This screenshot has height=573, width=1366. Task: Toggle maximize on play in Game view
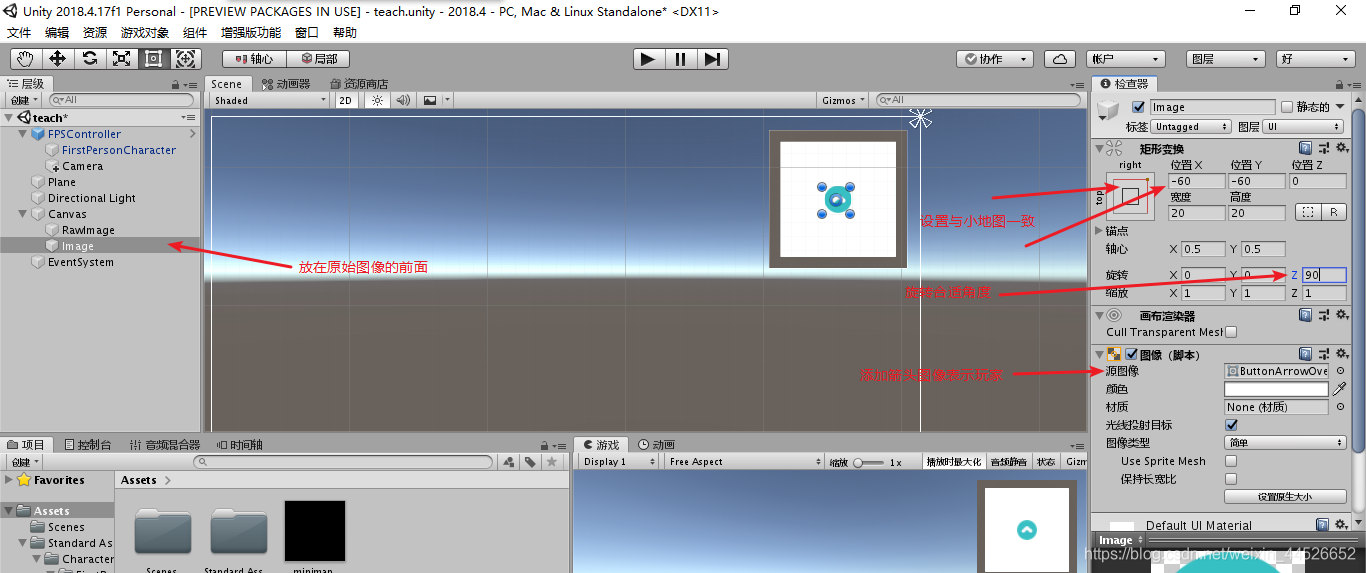pyautogui.click(x=954, y=462)
